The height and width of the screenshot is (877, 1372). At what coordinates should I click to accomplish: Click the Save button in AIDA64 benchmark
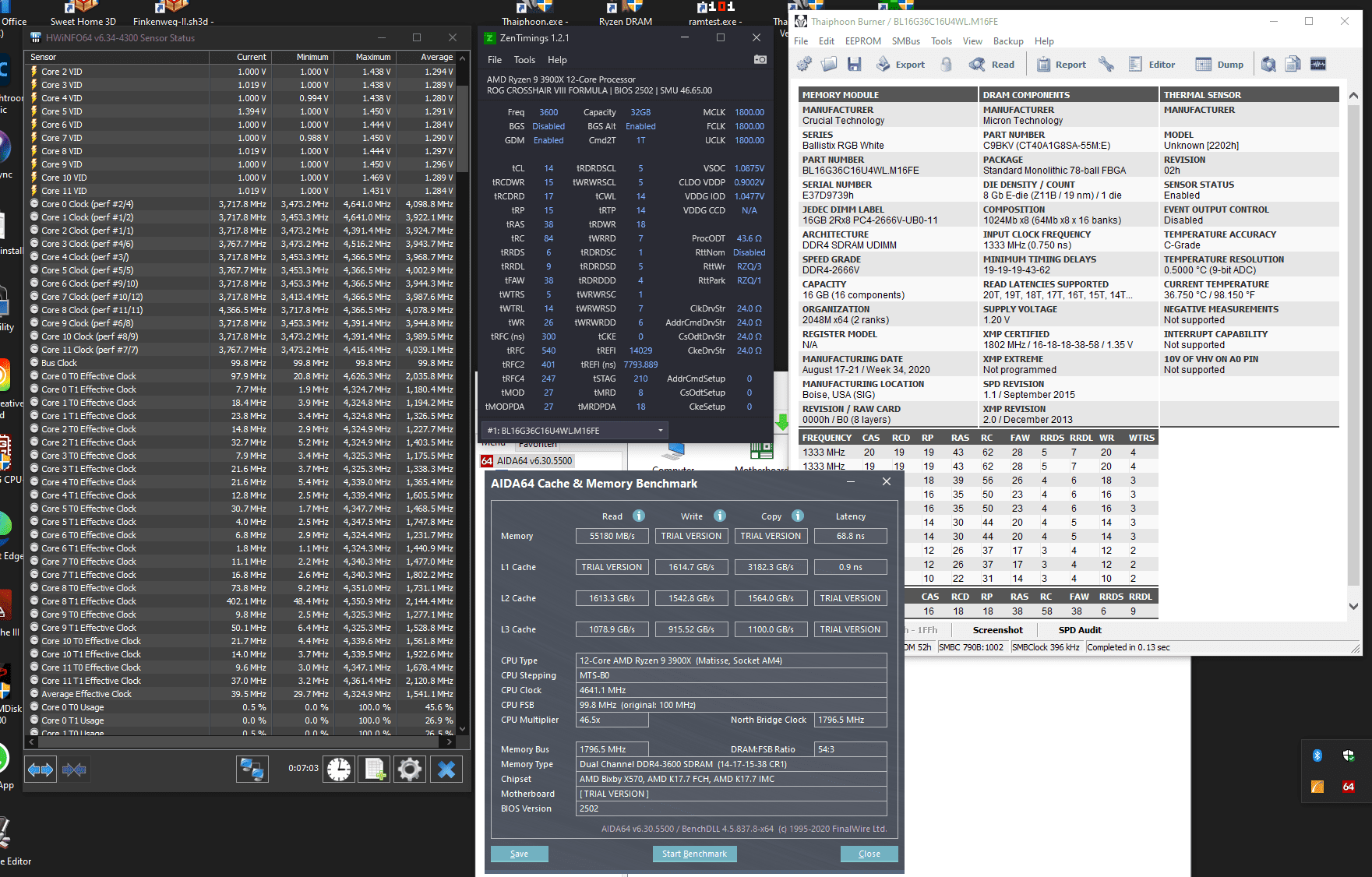(519, 854)
